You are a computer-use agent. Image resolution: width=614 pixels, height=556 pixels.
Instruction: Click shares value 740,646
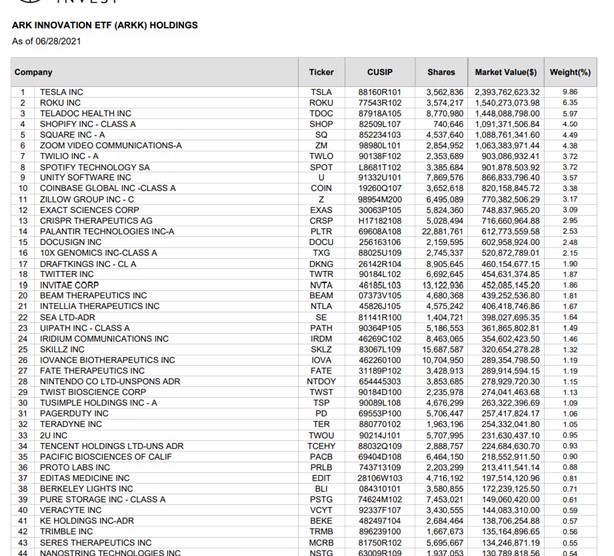(448, 124)
